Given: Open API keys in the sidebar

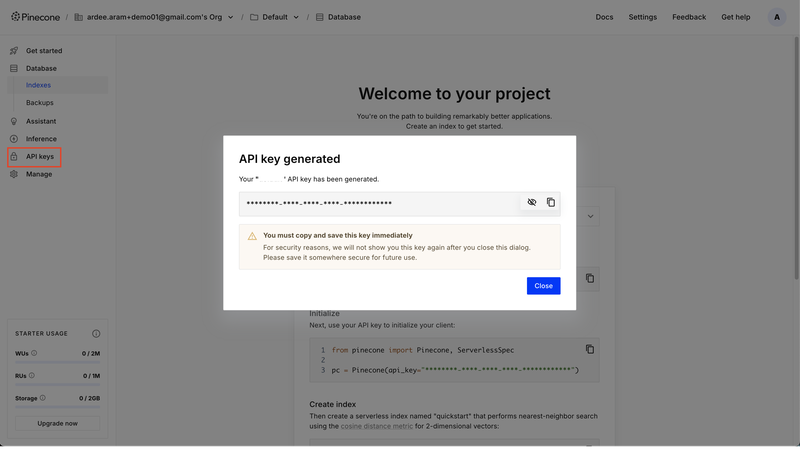Looking at the screenshot, I should coord(40,157).
